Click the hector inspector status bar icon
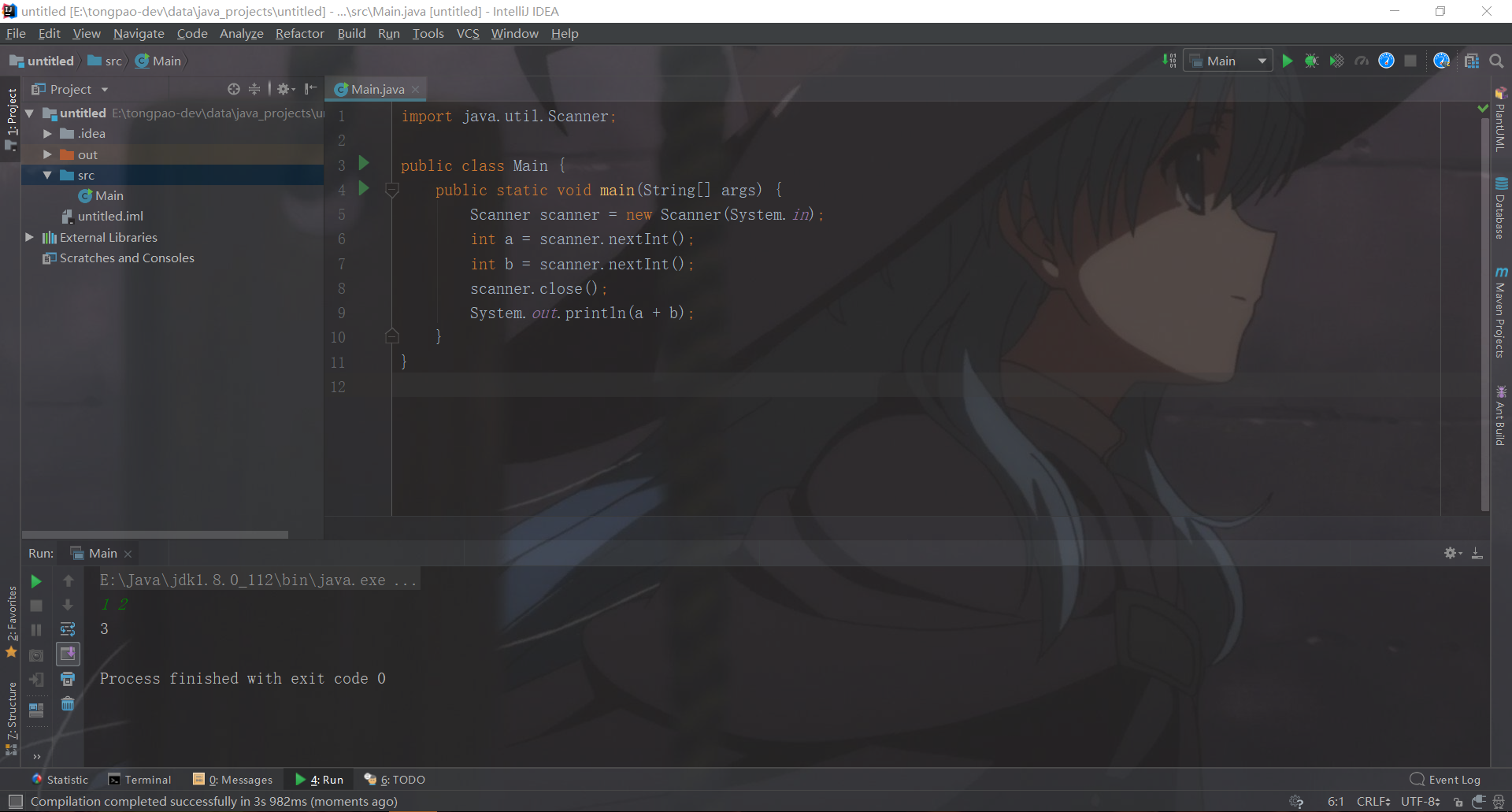 click(x=1499, y=802)
